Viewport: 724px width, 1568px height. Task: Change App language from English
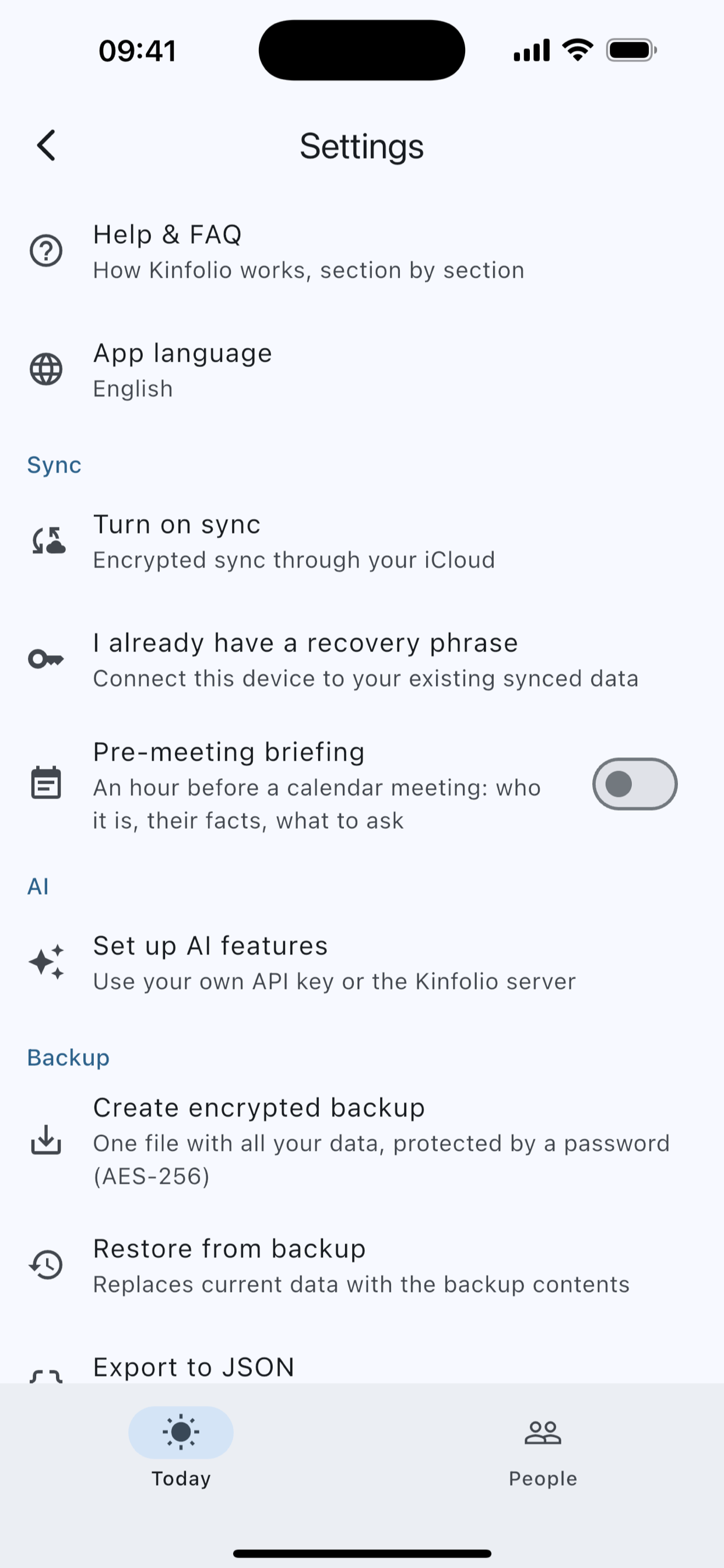[x=362, y=370]
